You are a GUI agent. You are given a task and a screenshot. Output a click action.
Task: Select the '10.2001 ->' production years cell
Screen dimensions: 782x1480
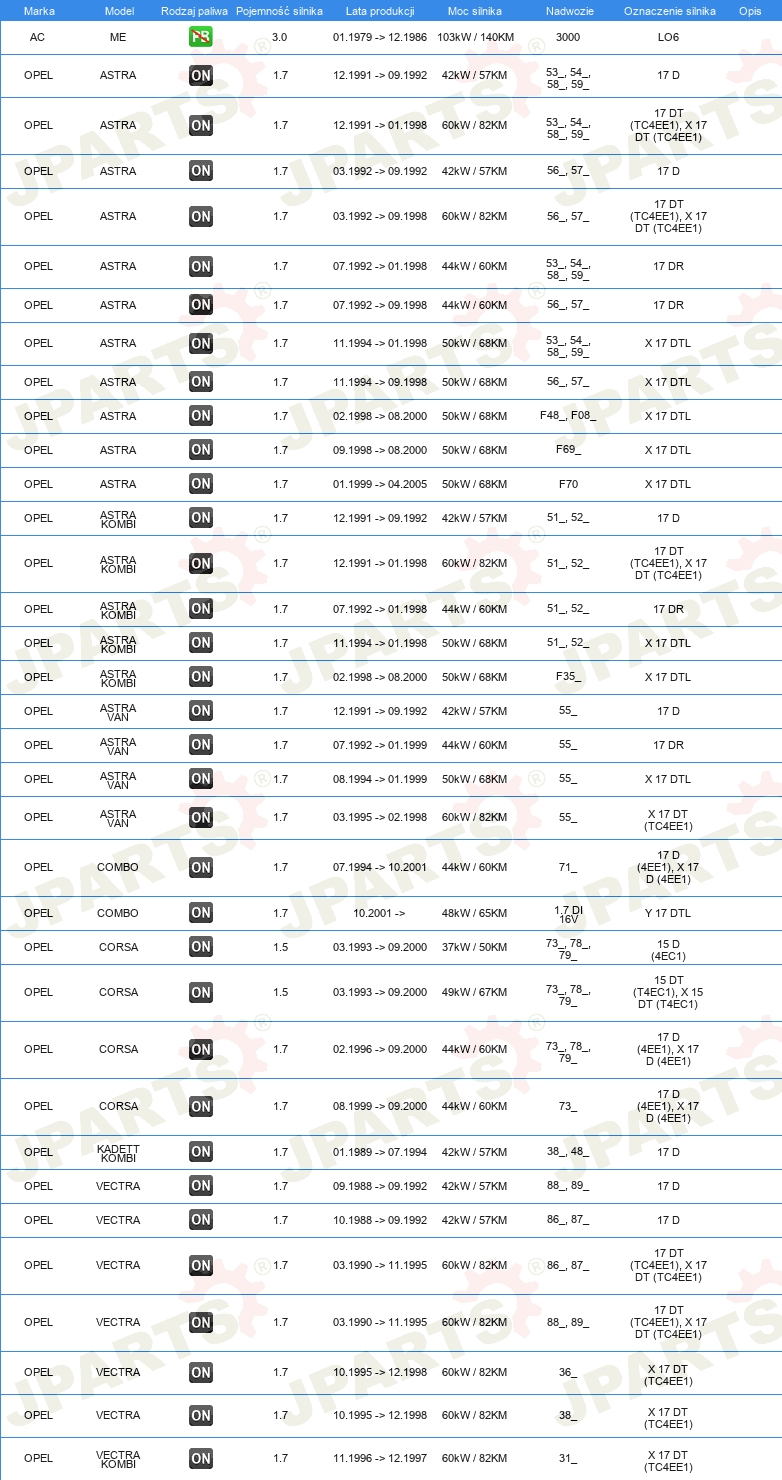tap(380, 913)
